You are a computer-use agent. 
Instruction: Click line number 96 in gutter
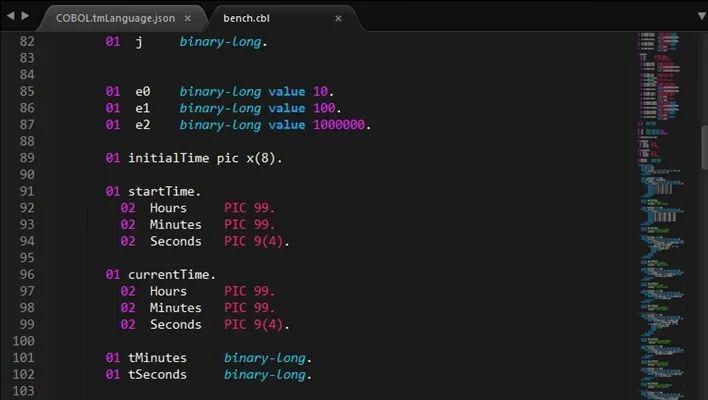click(27, 274)
